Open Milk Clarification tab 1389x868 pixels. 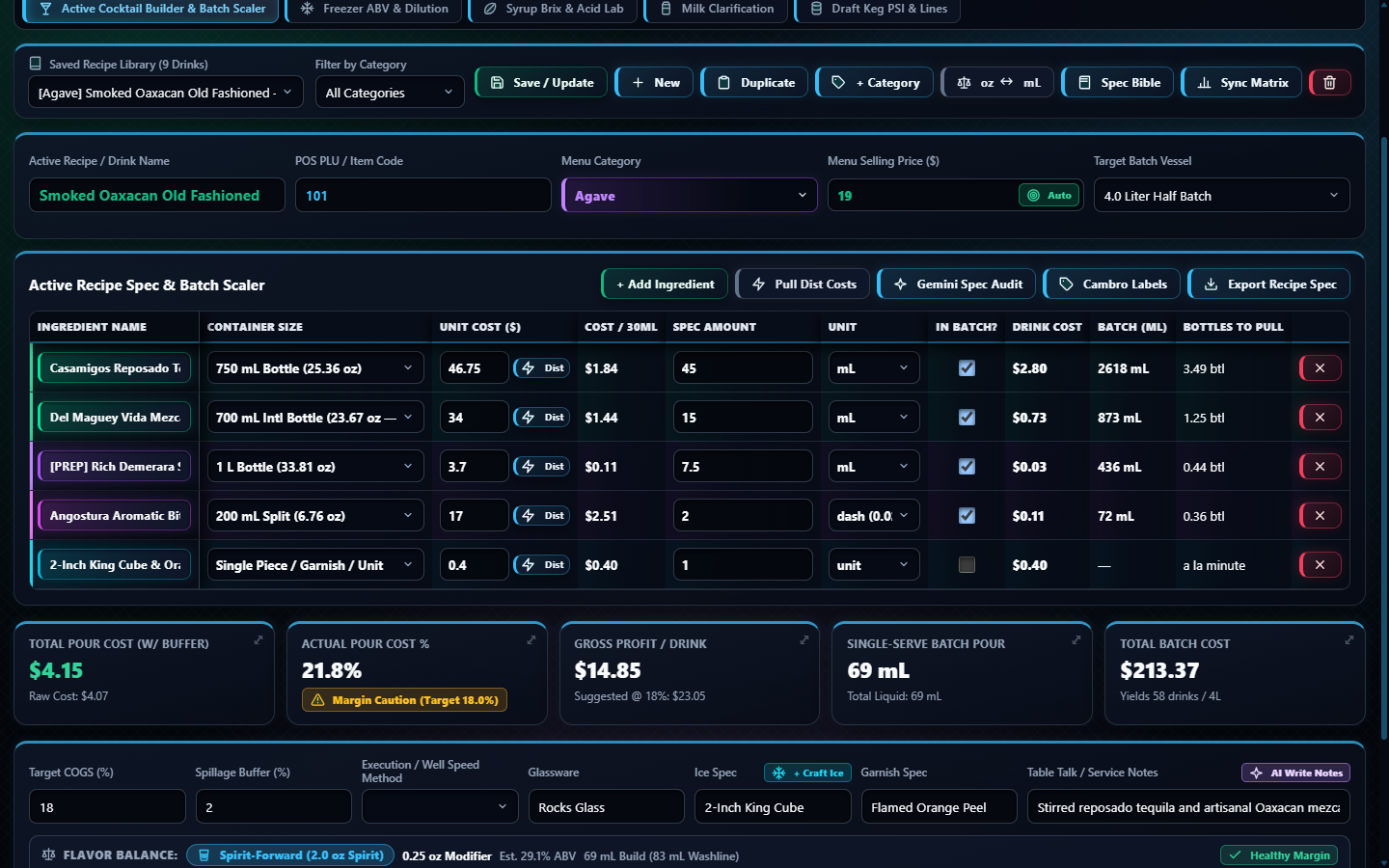point(716,10)
